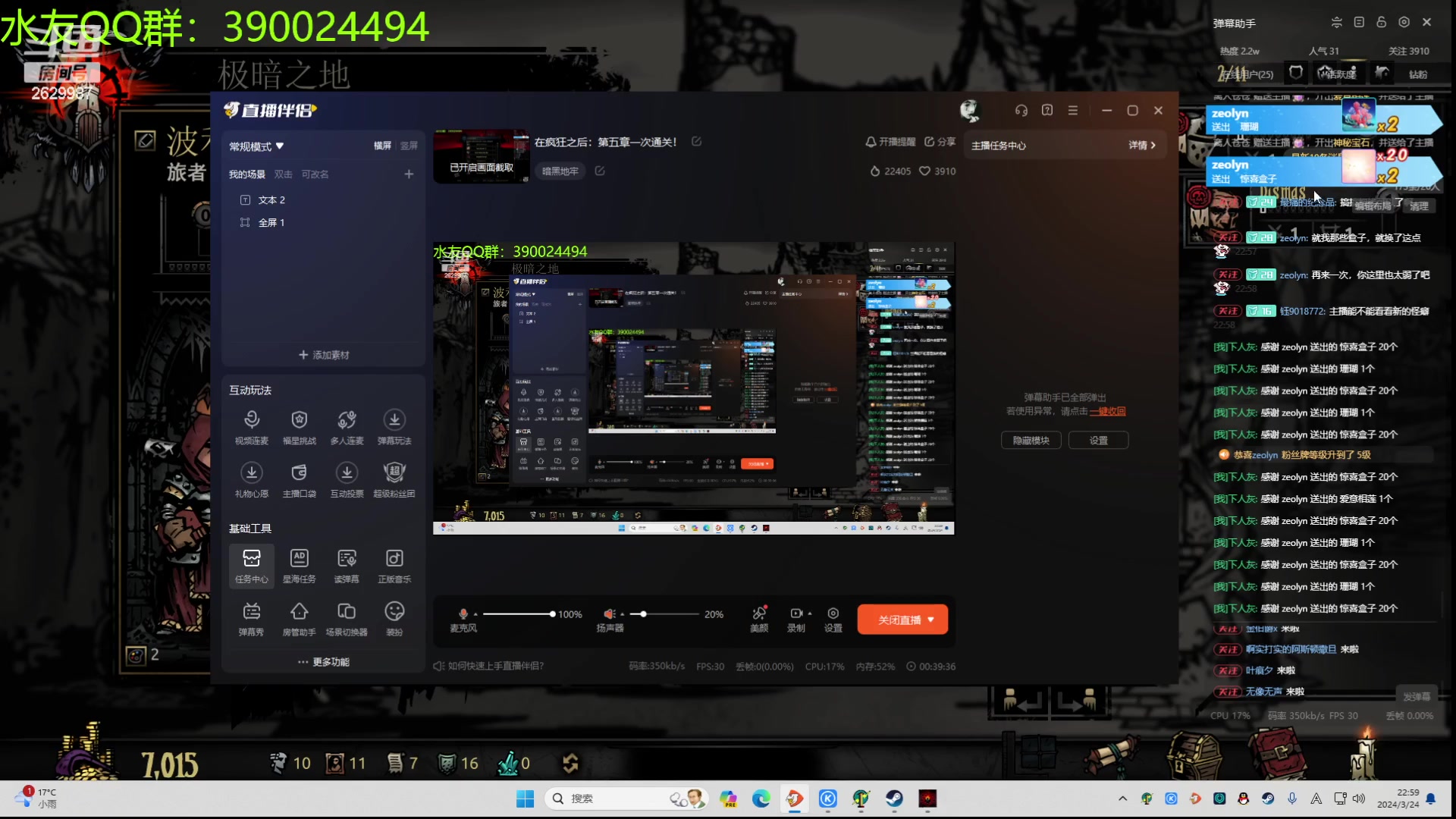Open 互动投票 voting feature
Screen dimensions: 1456x819
pyautogui.click(x=347, y=480)
